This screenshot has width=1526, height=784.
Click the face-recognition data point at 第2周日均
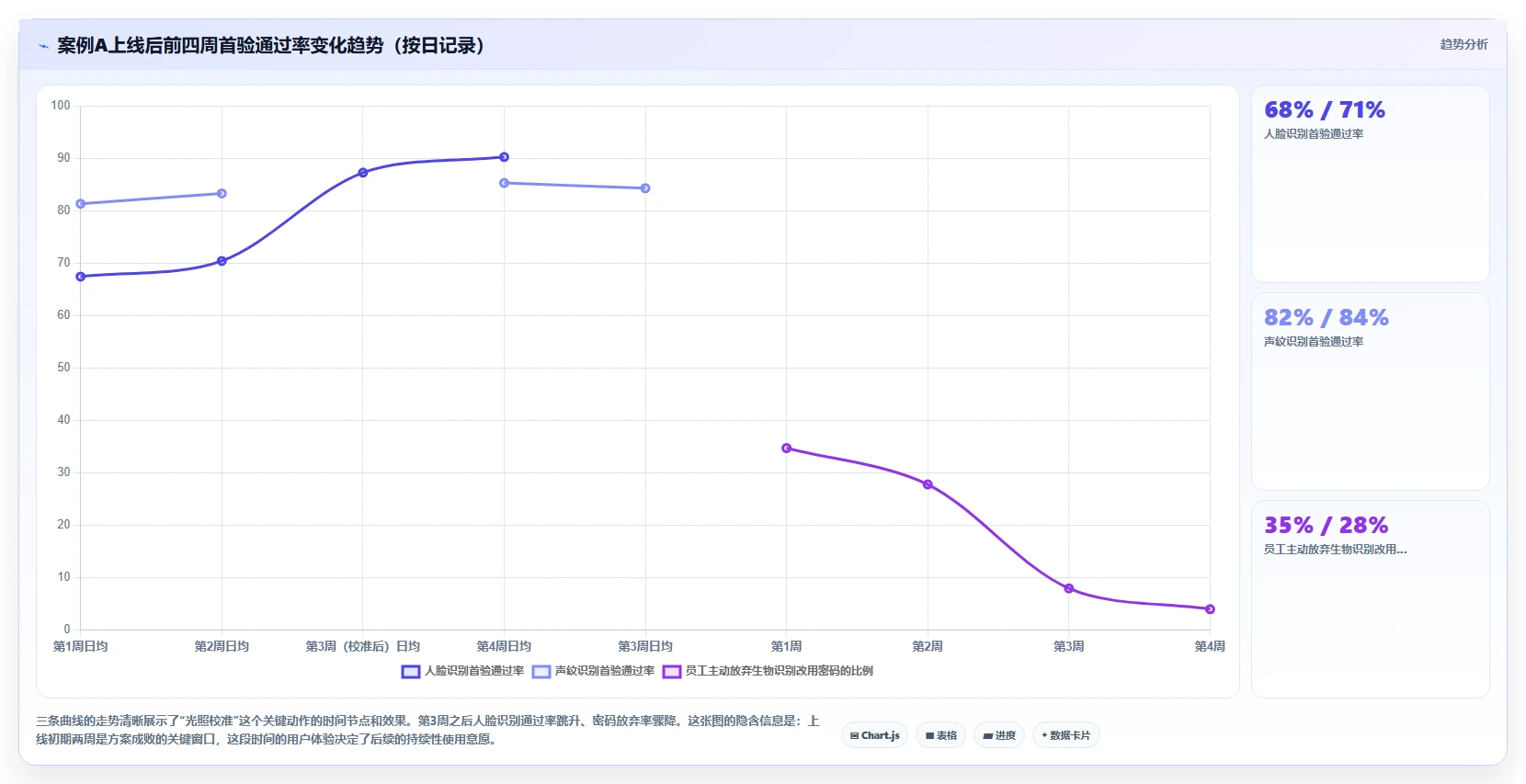click(x=222, y=261)
